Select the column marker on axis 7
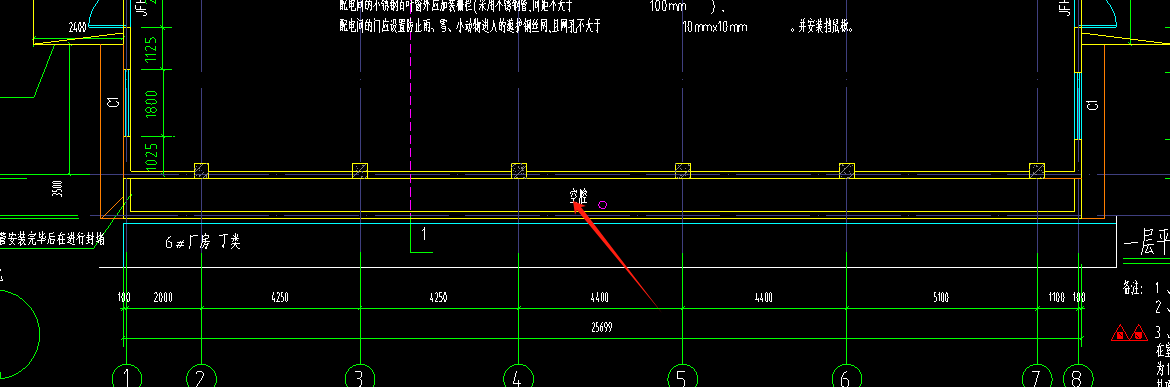 [1036, 171]
